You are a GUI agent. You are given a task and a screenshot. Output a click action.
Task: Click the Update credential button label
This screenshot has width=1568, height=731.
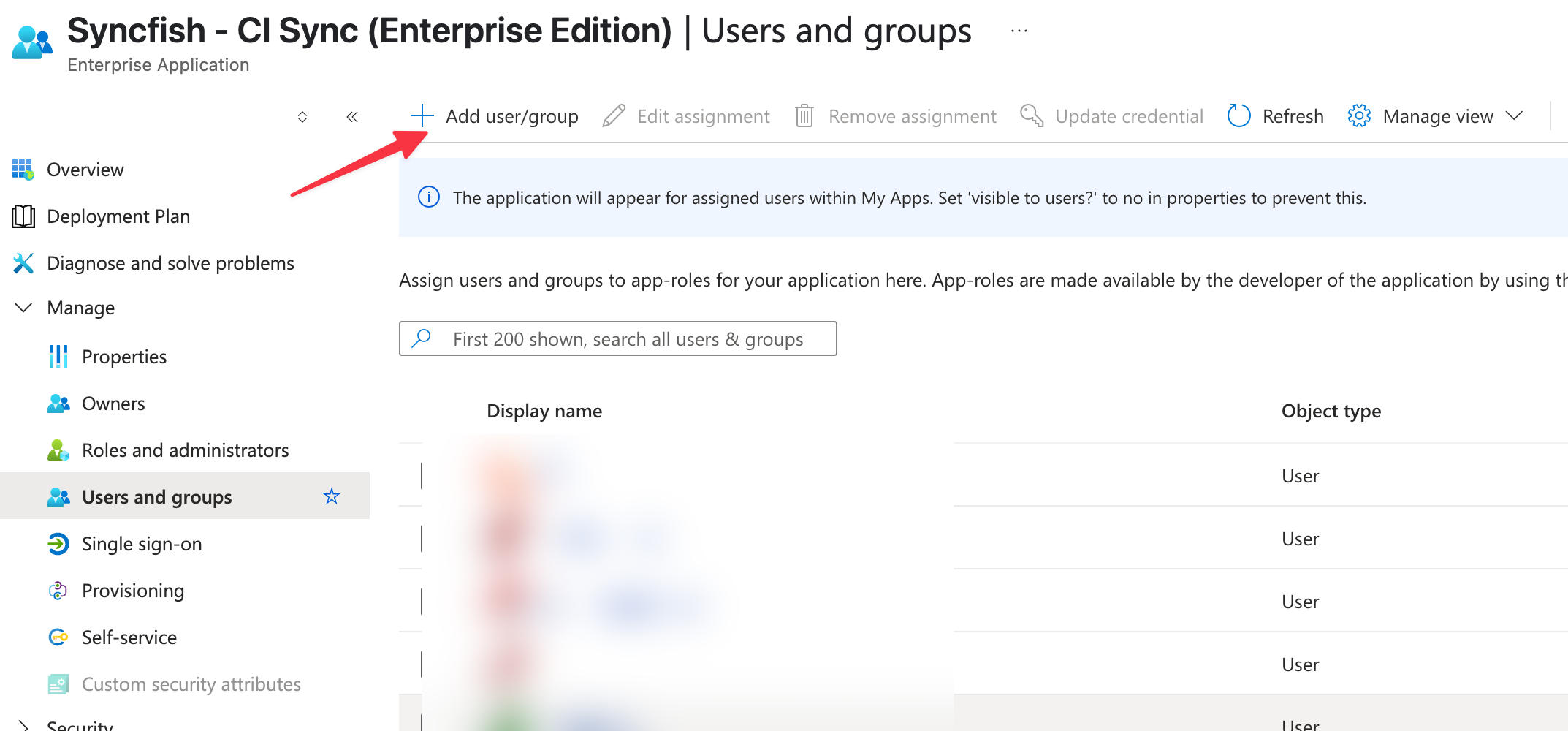[1129, 116]
